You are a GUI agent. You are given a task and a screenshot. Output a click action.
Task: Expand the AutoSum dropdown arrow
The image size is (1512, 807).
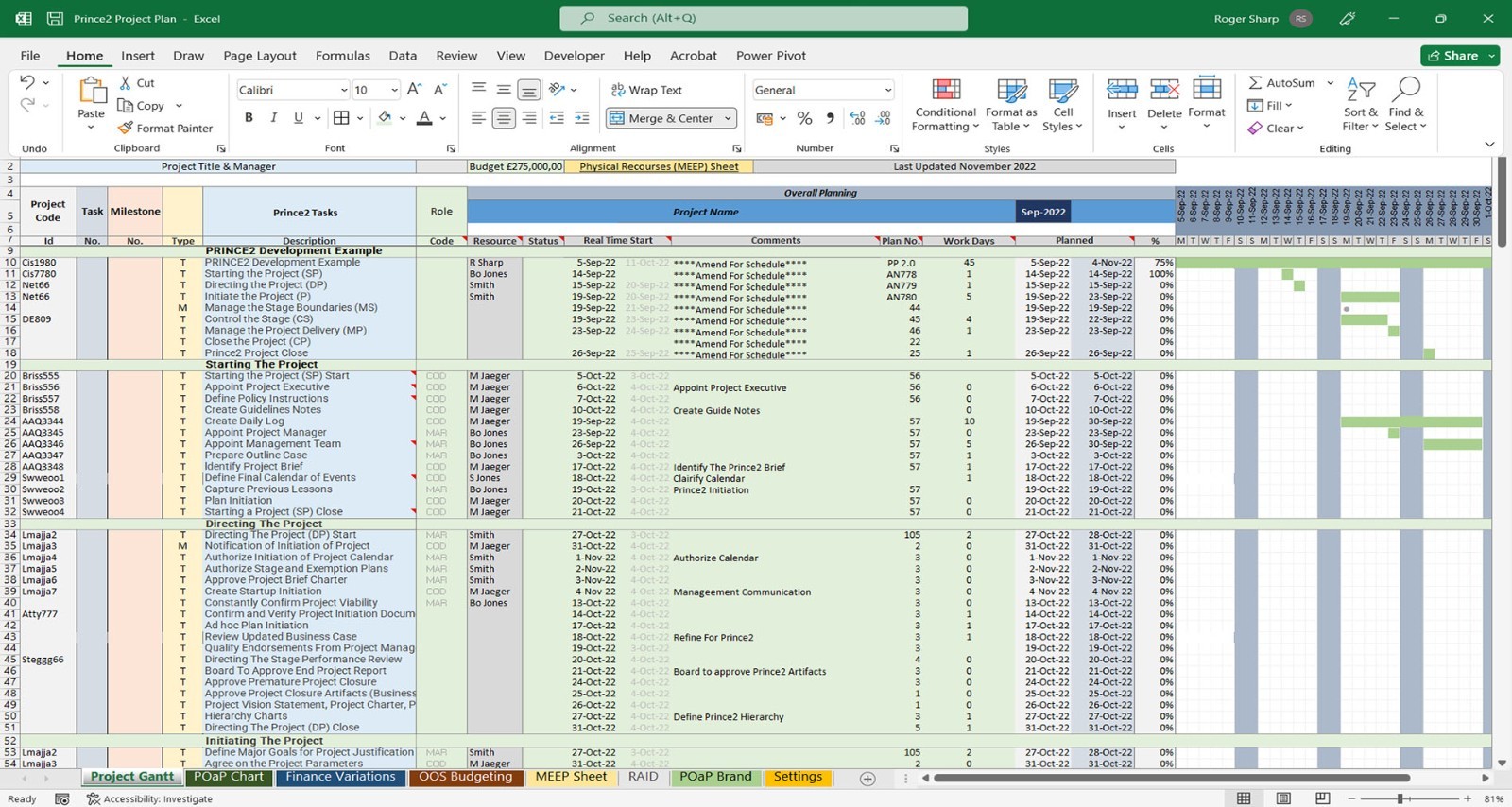click(x=1330, y=83)
